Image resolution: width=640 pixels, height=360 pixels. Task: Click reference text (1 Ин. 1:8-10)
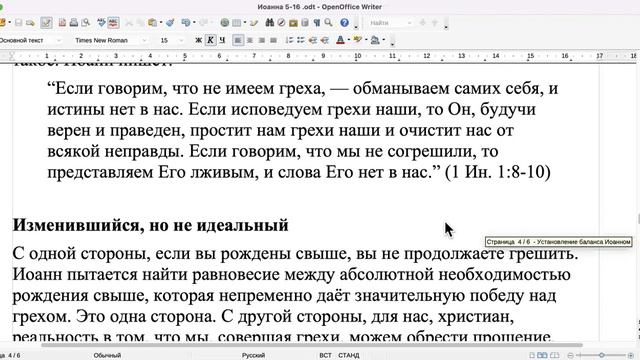(x=498, y=172)
